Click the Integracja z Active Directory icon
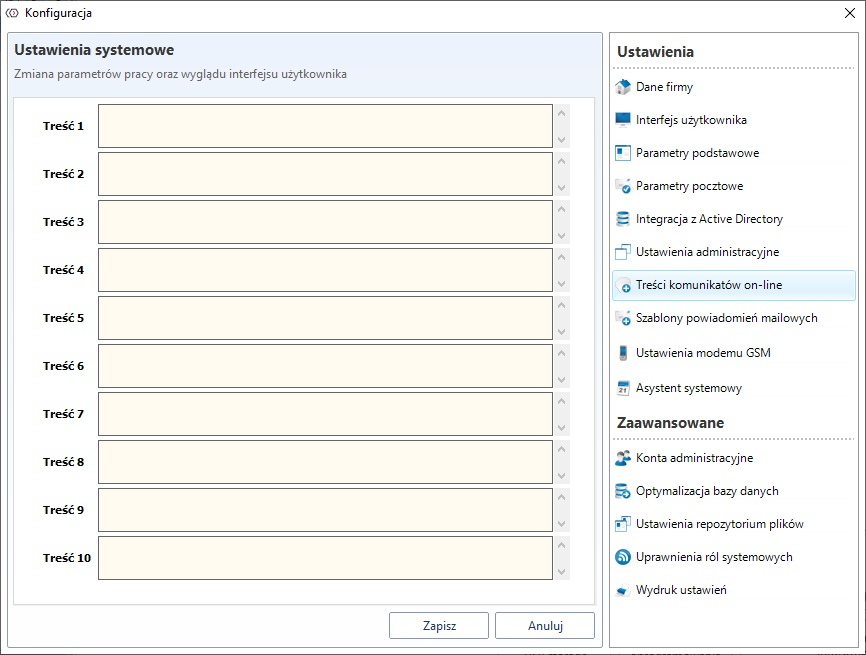This screenshot has height=655, width=866. (623, 219)
